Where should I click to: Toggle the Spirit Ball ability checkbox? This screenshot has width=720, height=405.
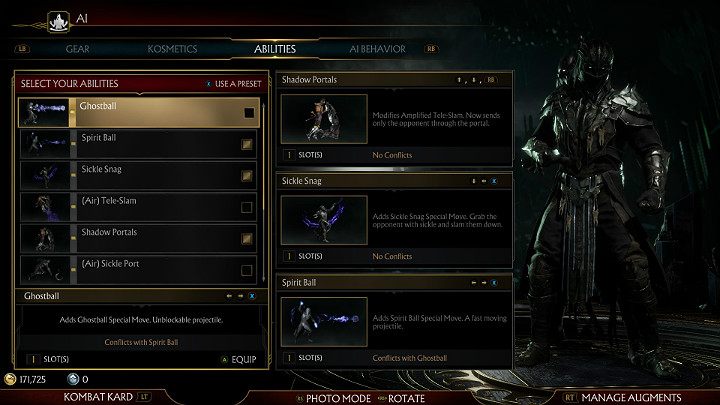[x=247, y=145]
